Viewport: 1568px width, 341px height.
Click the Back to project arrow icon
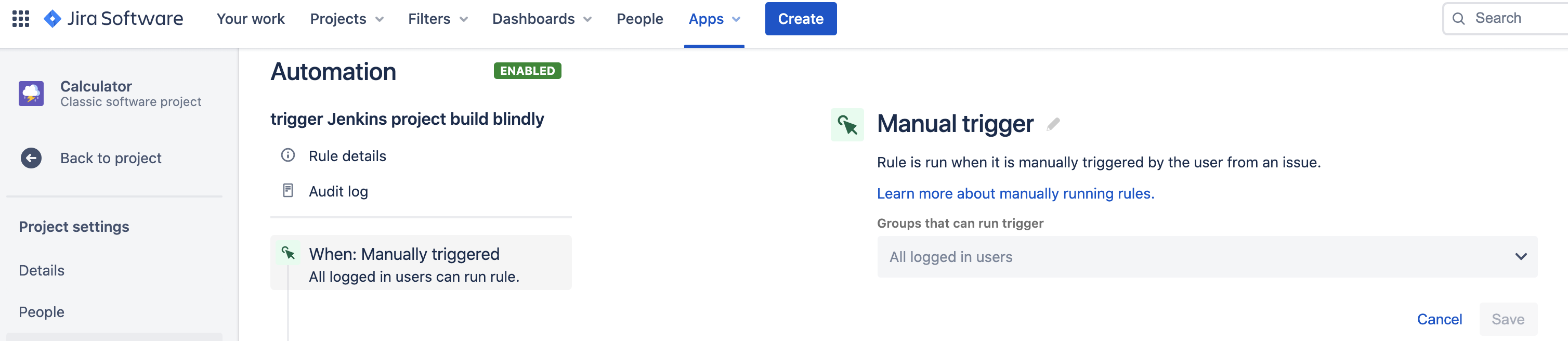tap(31, 159)
